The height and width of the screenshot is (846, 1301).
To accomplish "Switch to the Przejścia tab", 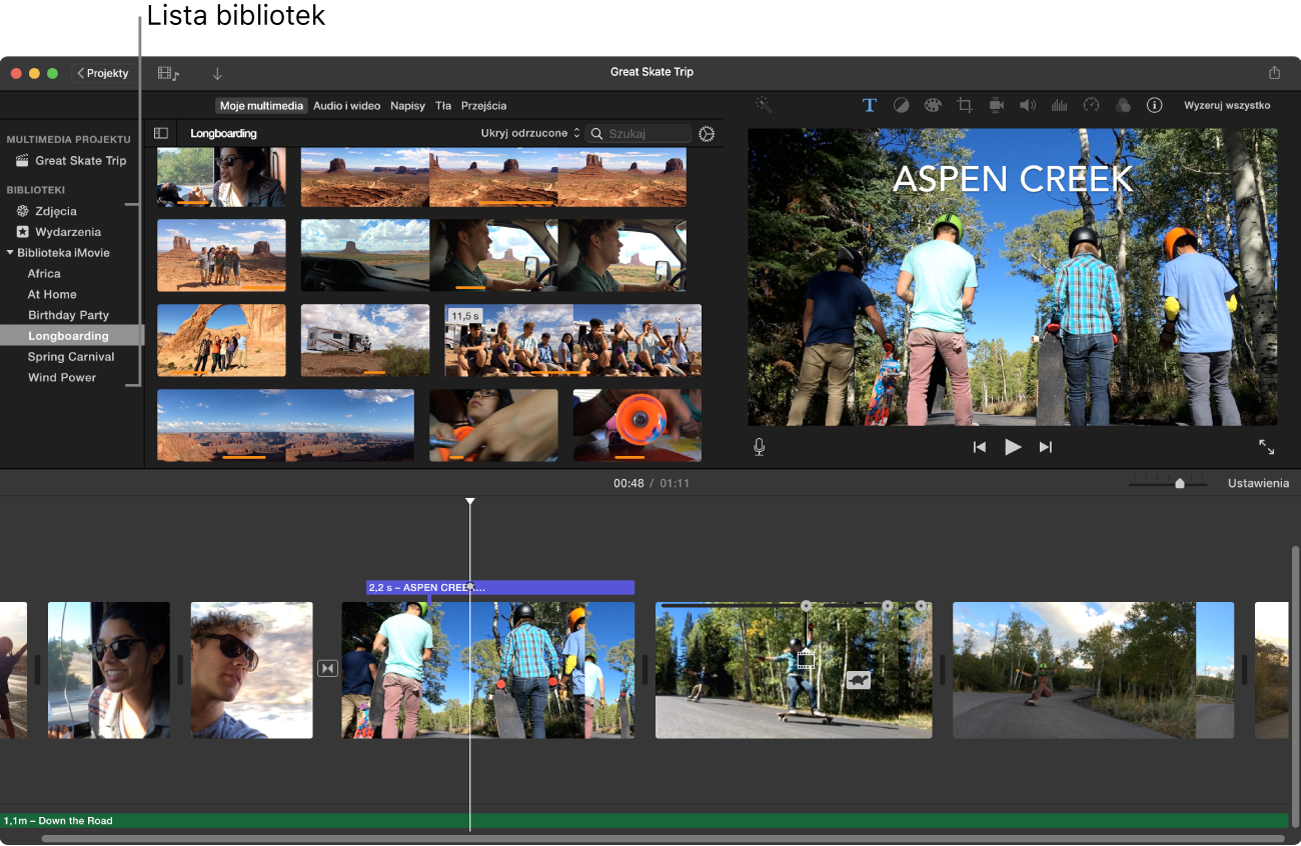I will 483,105.
